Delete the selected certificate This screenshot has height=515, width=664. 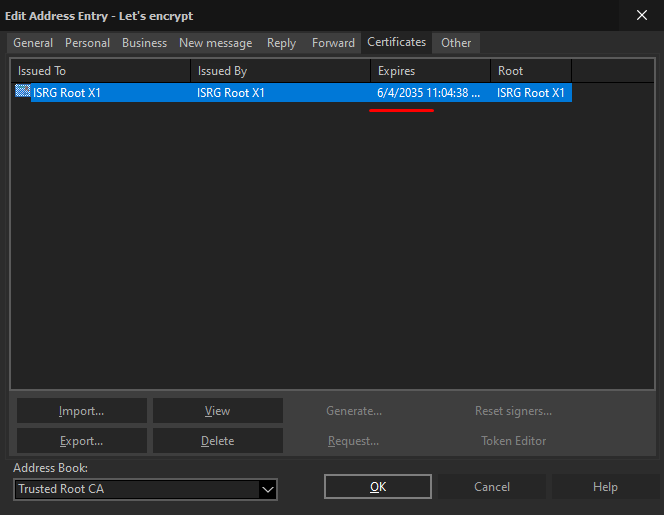[x=218, y=440]
